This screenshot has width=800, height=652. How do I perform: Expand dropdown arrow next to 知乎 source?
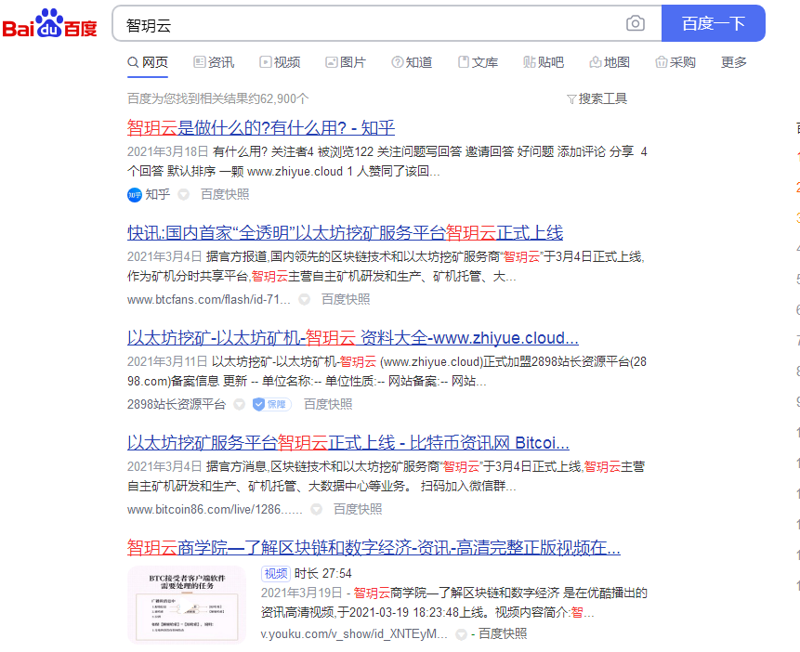pos(183,194)
